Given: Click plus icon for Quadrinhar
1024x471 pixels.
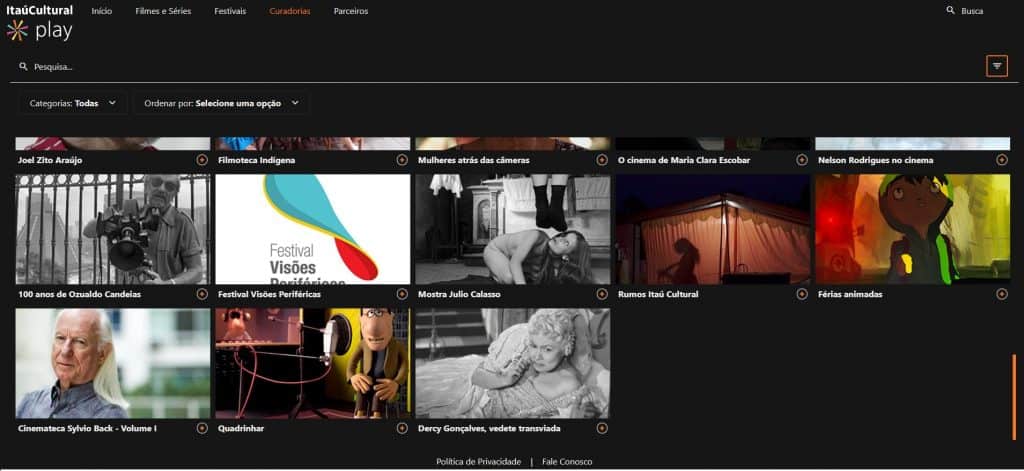Looking at the screenshot, I should pos(402,429).
